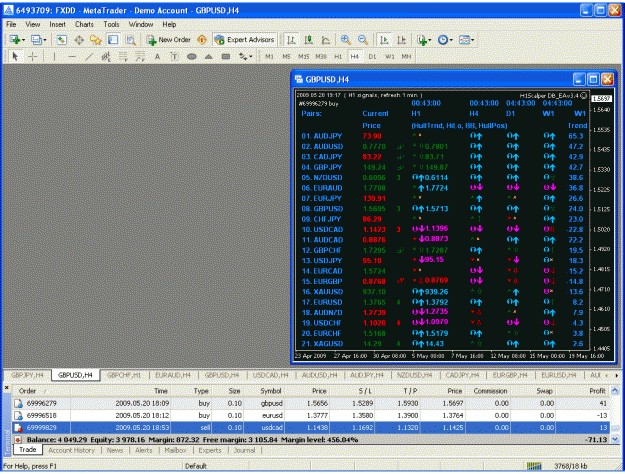Click the Default profile in status bar
The width and height of the screenshot is (625, 474).
click(x=196, y=466)
